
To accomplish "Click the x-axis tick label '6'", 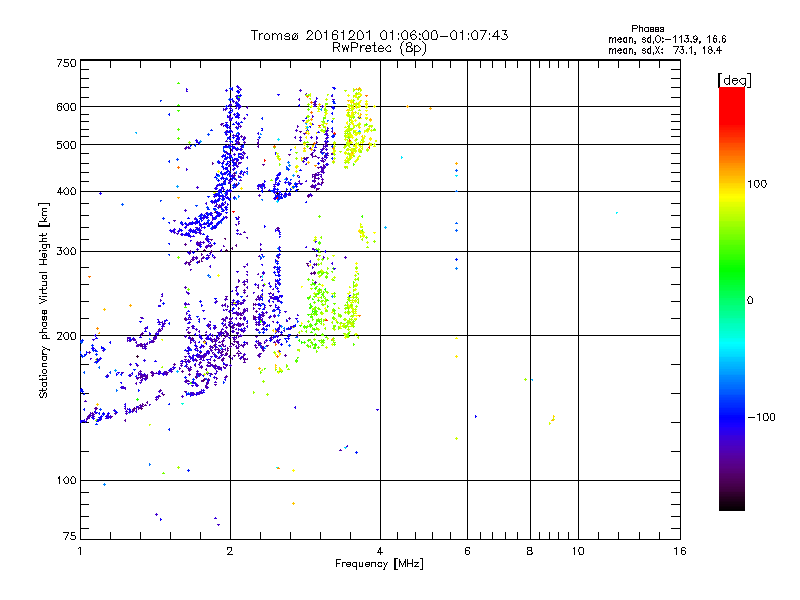I will pos(467,551).
